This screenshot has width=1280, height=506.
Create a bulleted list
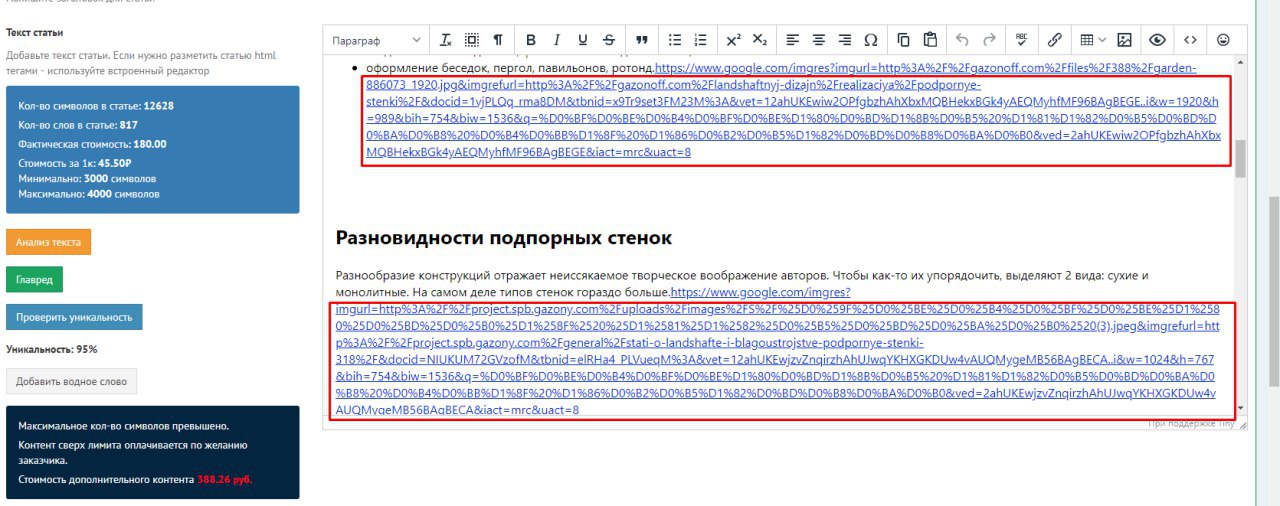point(675,40)
